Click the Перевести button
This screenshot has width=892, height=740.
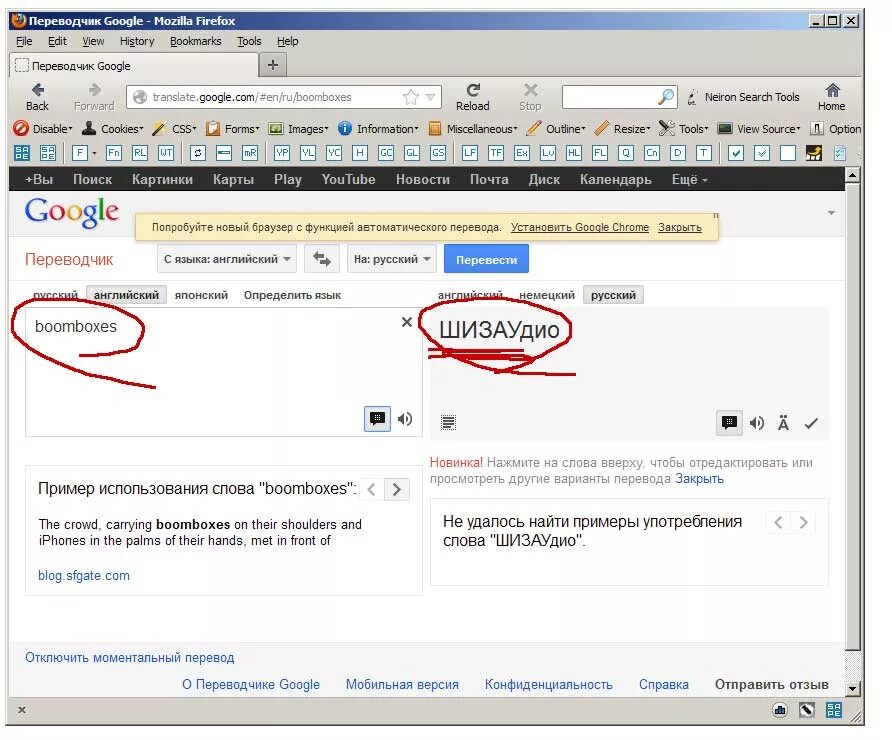pos(486,259)
